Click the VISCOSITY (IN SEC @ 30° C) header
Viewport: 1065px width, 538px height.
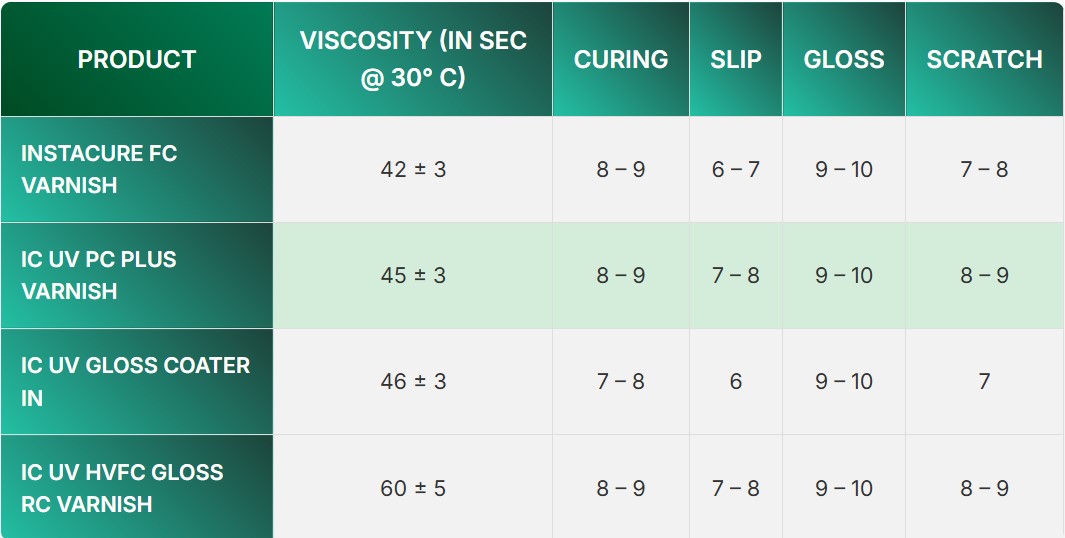click(x=413, y=59)
